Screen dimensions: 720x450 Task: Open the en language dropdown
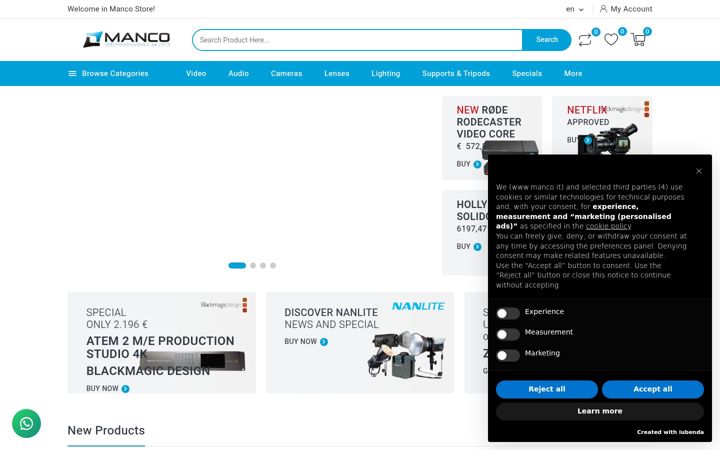574,9
